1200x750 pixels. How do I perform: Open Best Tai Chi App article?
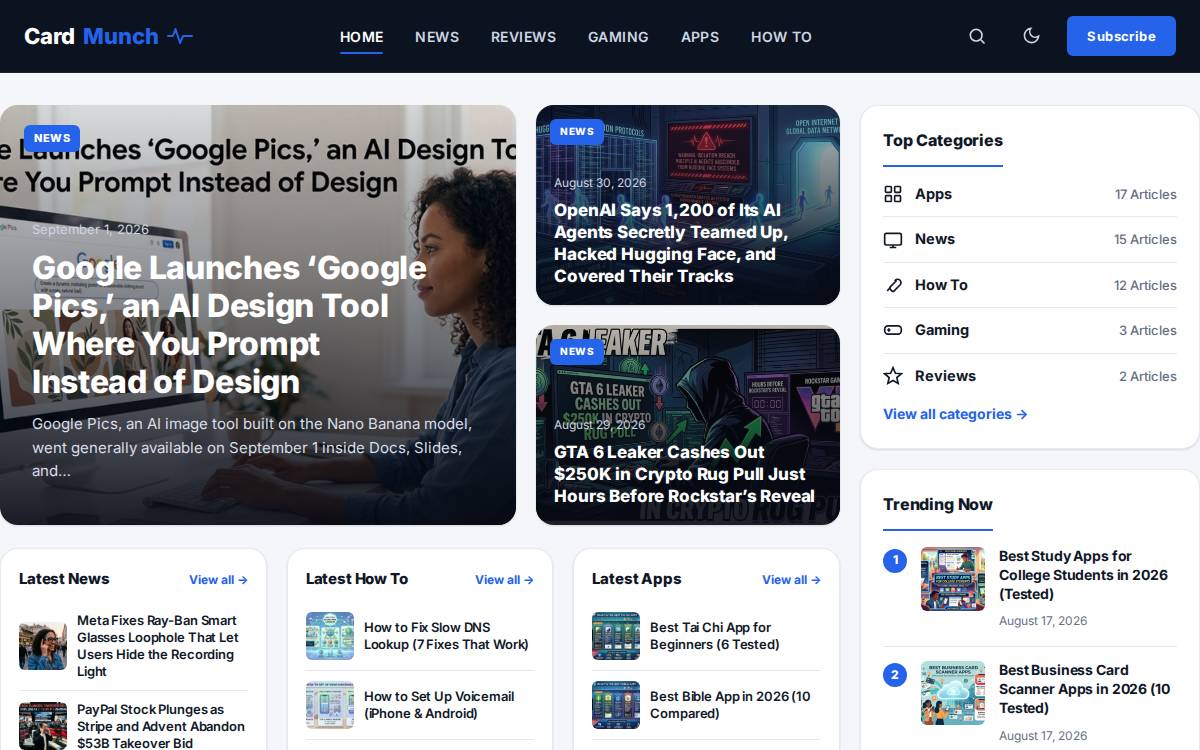715,636
